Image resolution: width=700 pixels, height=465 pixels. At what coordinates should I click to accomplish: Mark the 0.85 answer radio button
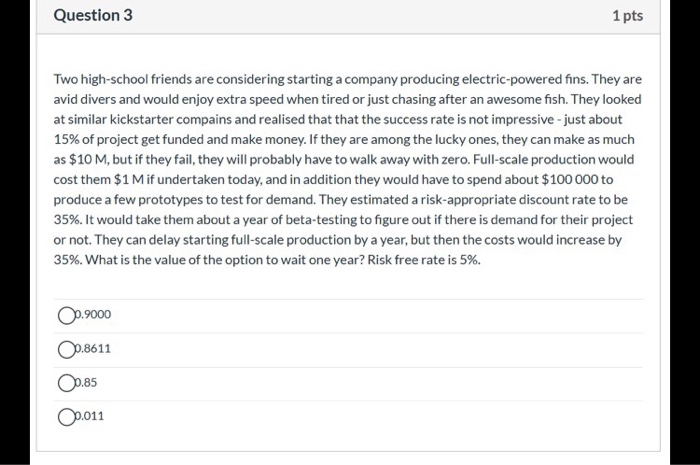(65, 382)
